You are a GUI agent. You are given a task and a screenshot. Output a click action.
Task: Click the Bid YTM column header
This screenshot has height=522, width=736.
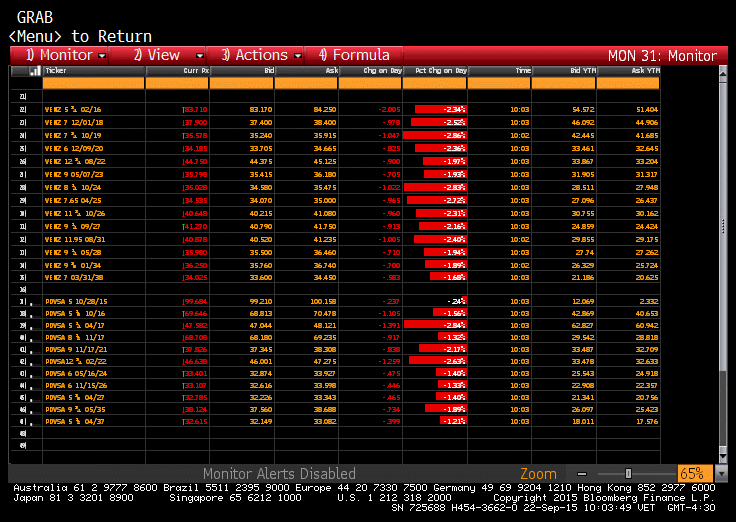coord(564,71)
